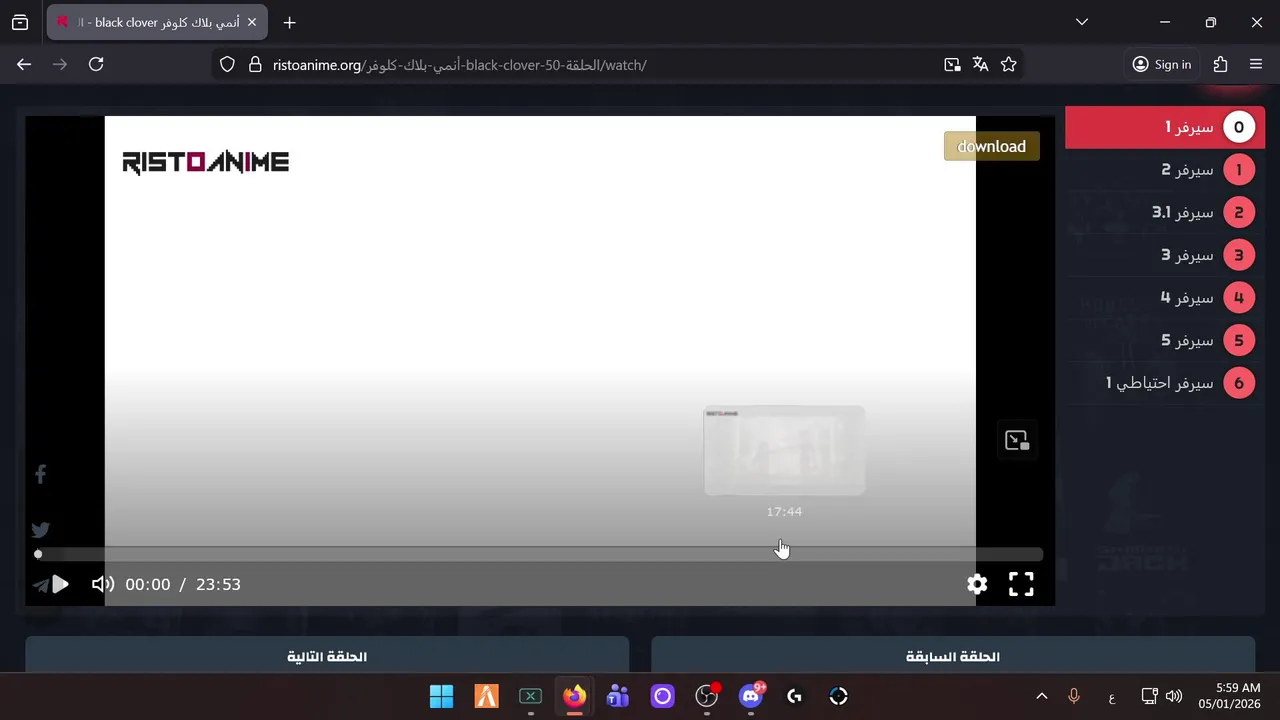The width and height of the screenshot is (1280, 720).
Task: Share on Facebook using the player's icon
Action: [x=40, y=474]
